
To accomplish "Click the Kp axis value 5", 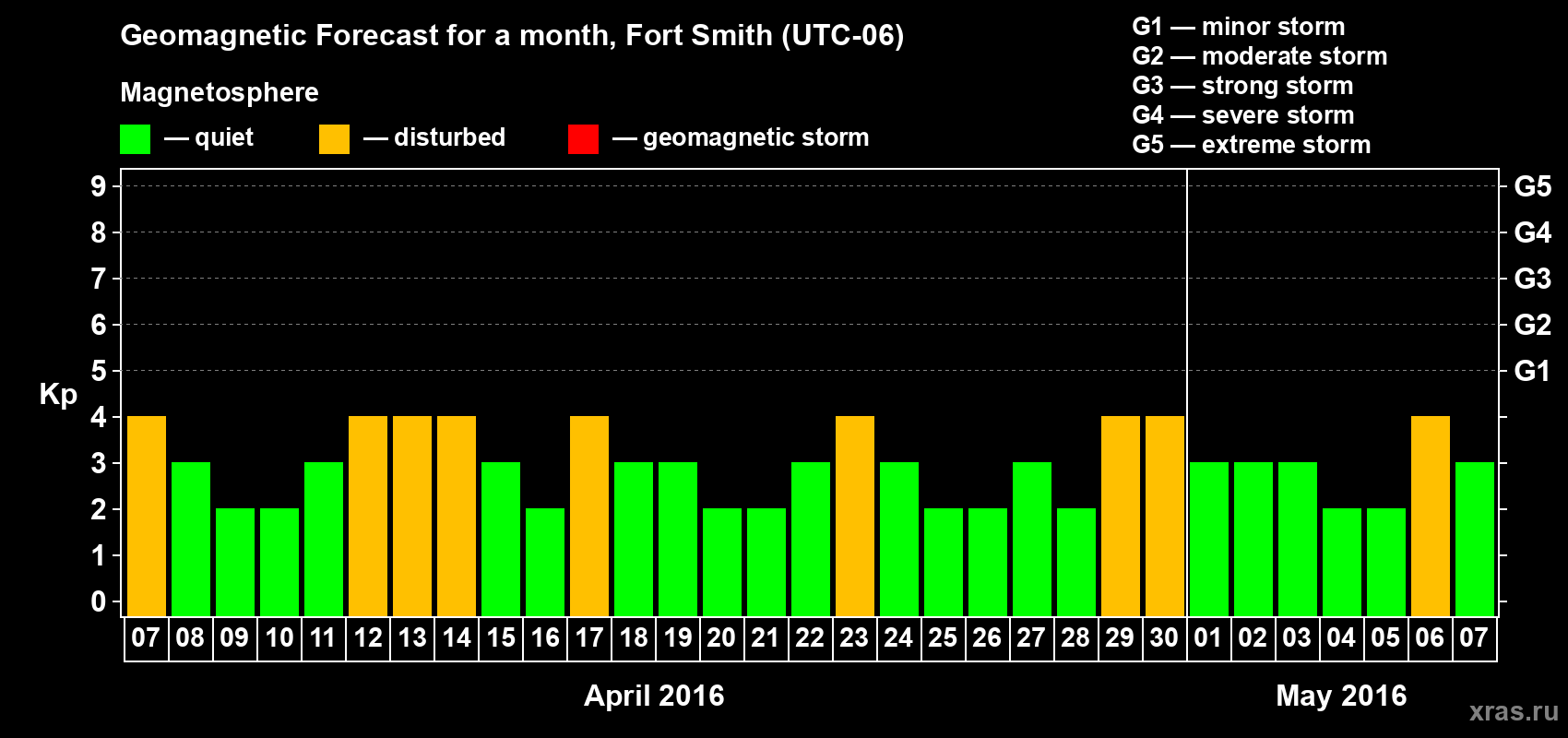I will click(99, 371).
